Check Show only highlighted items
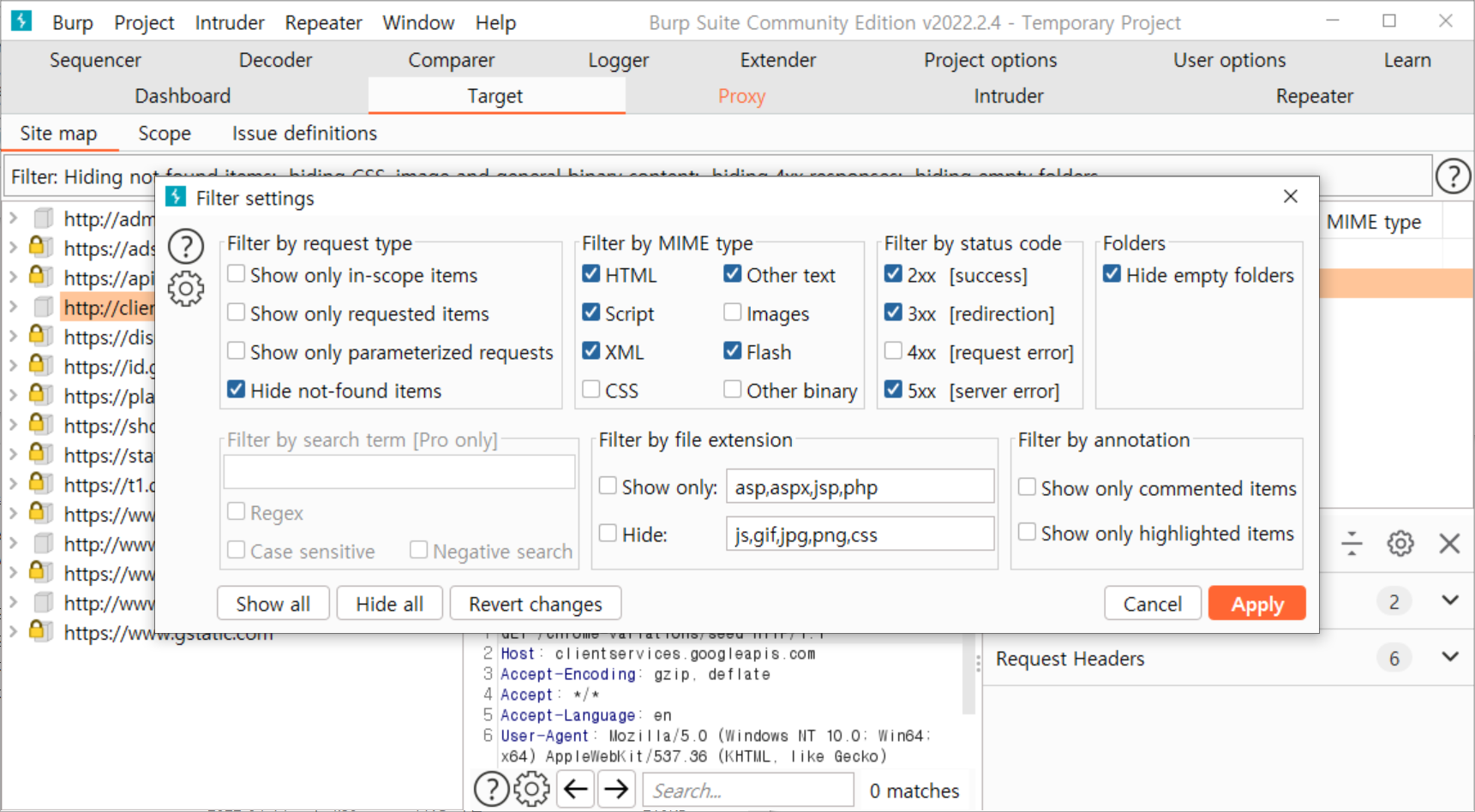This screenshot has width=1475, height=812. (x=1027, y=533)
